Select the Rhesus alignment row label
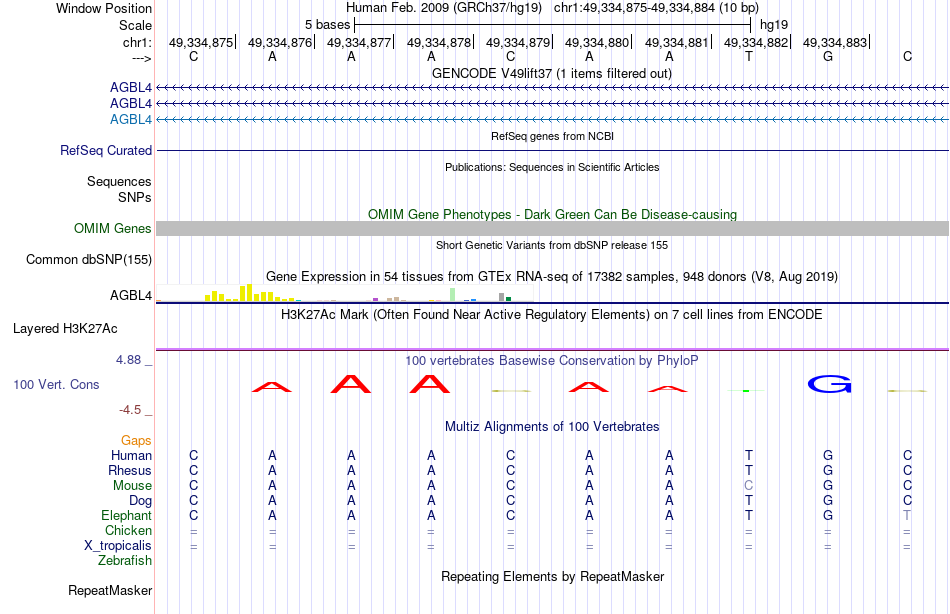The width and height of the screenshot is (950, 614). (130, 471)
